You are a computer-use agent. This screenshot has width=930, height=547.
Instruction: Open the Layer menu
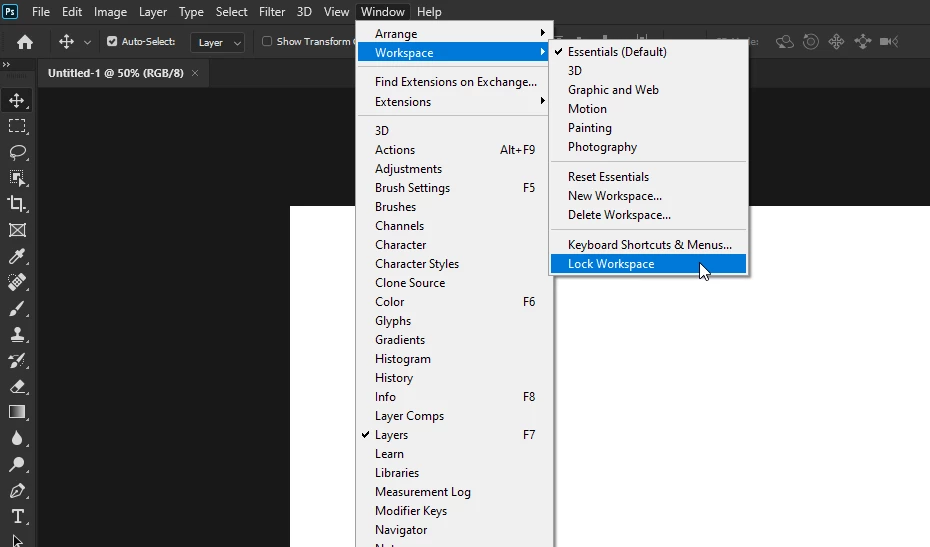(152, 12)
